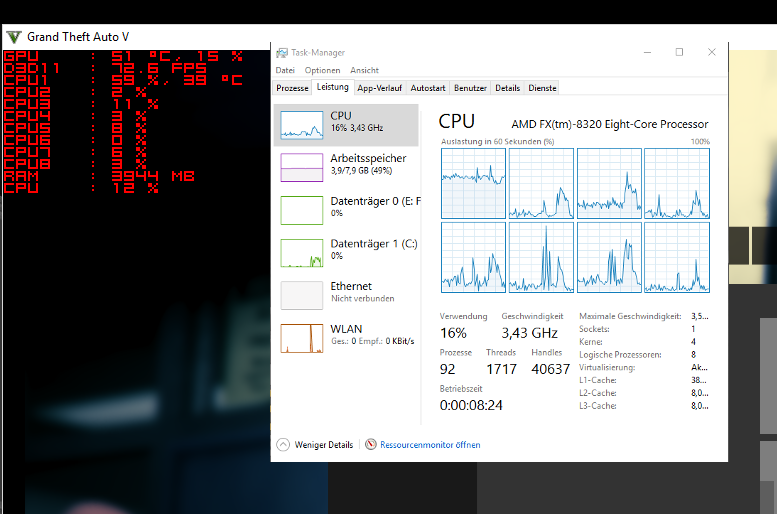Image resolution: width=777 pixels, height=514 pixels.
Task: Click the Ressourcenmonitor gauge icon
Action: (371, 445)
